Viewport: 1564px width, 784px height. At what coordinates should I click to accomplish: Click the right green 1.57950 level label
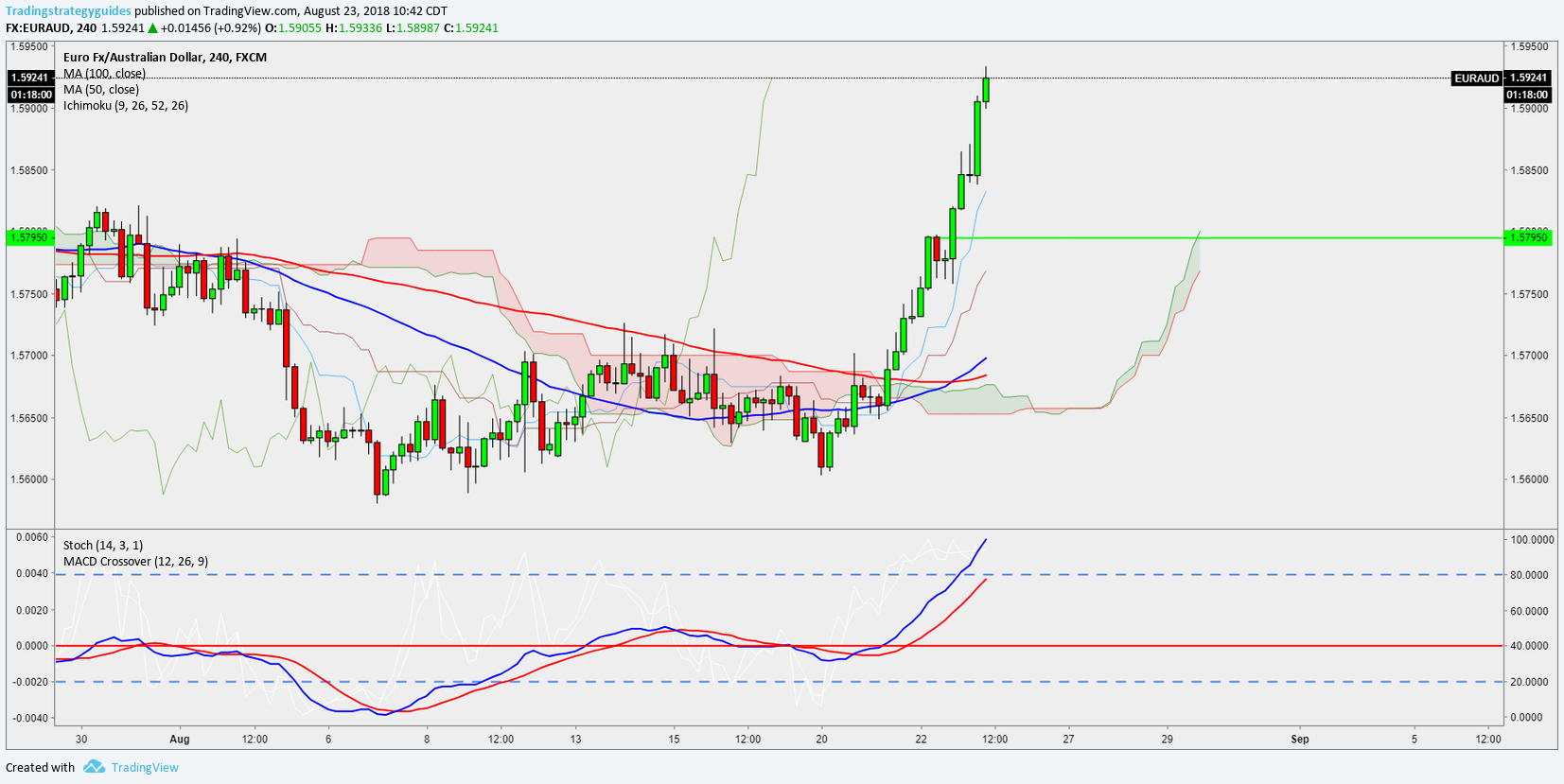pyautogui.click(x=1528, y=238)
